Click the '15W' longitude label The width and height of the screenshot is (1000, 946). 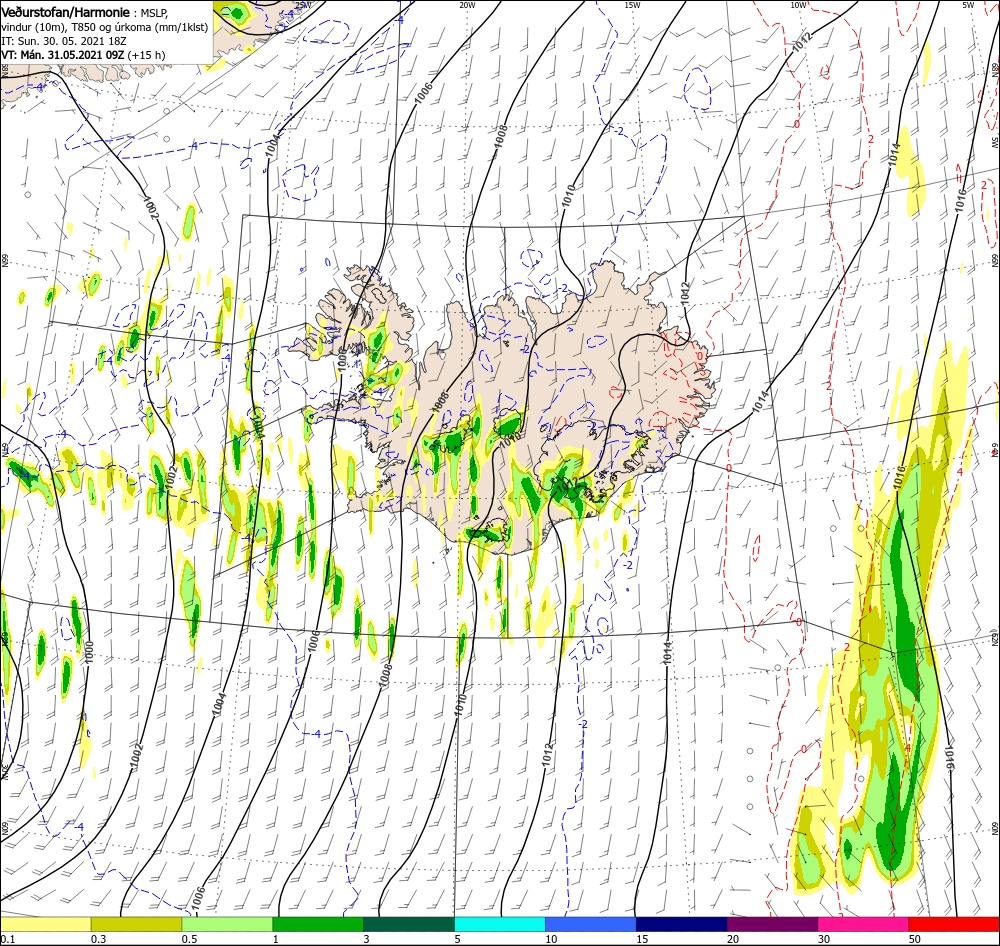(632, 5)
